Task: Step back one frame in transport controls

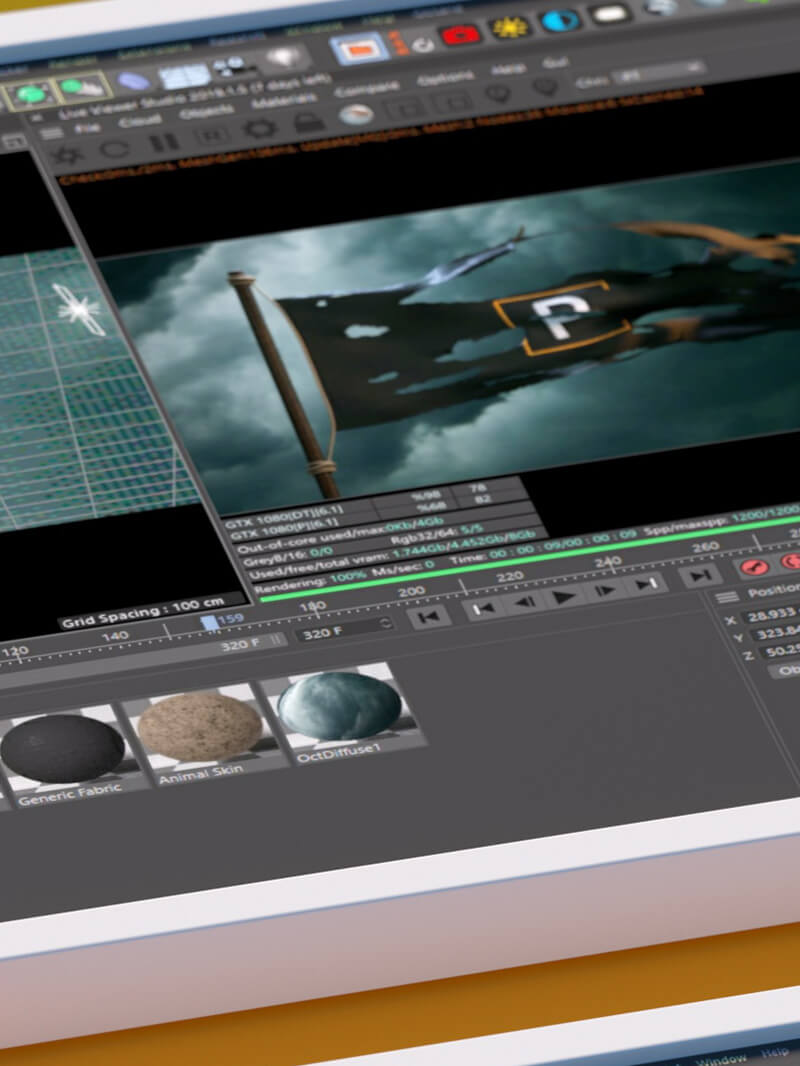Action: pos(524,602)
